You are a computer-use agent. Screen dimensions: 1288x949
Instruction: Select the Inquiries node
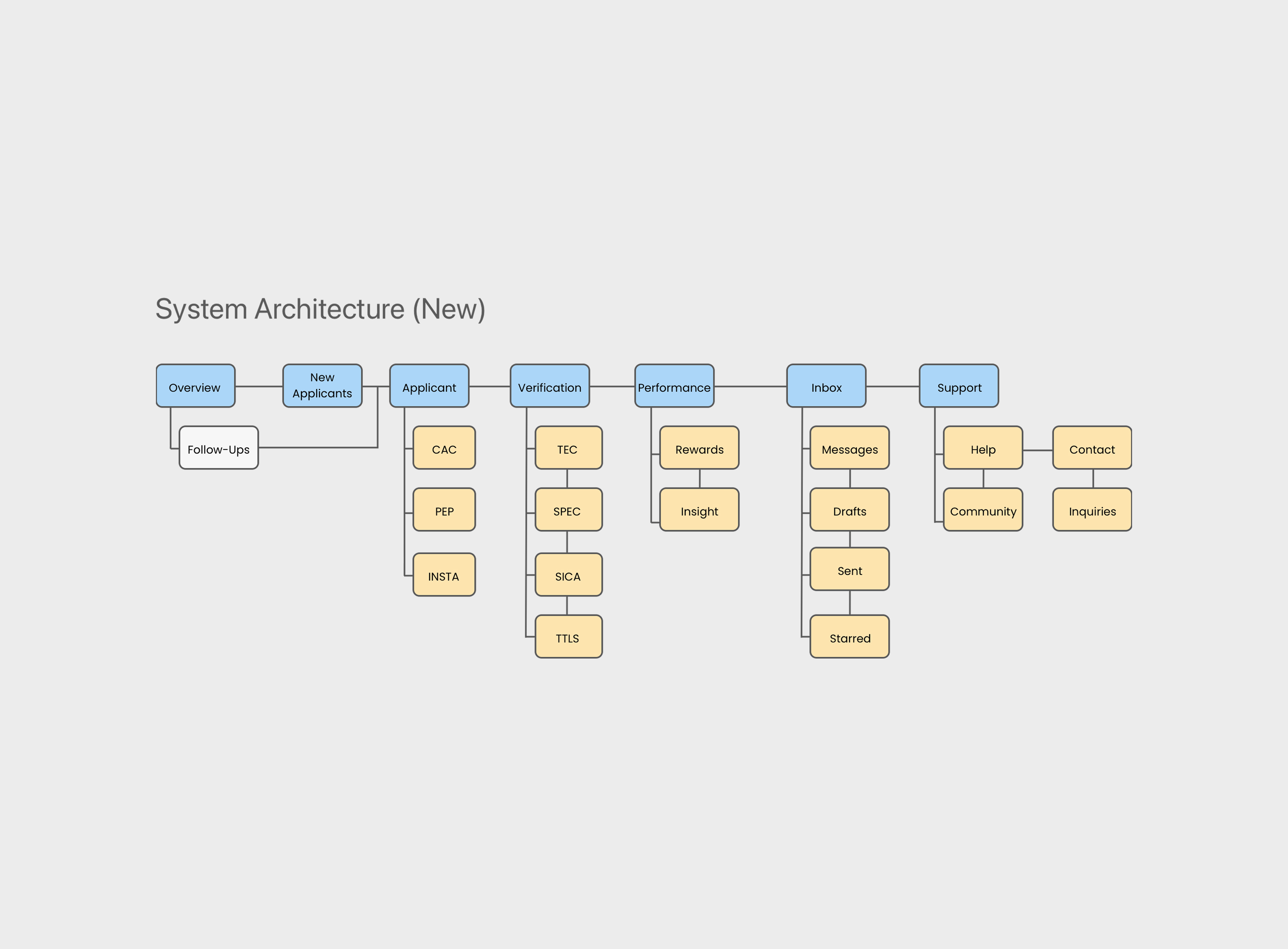[x=1091, y=510]
